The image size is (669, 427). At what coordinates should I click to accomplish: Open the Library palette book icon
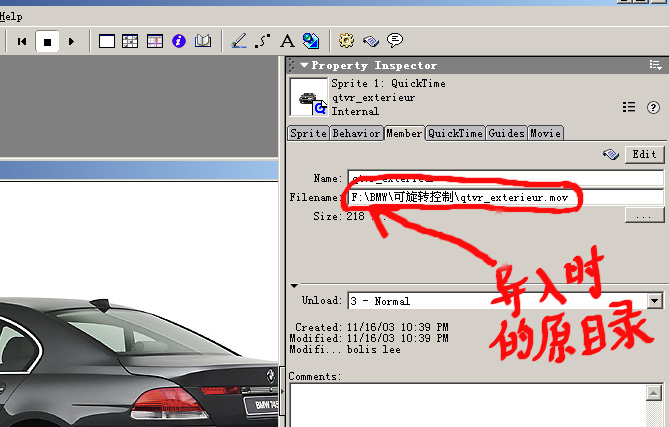coord(203,41)
